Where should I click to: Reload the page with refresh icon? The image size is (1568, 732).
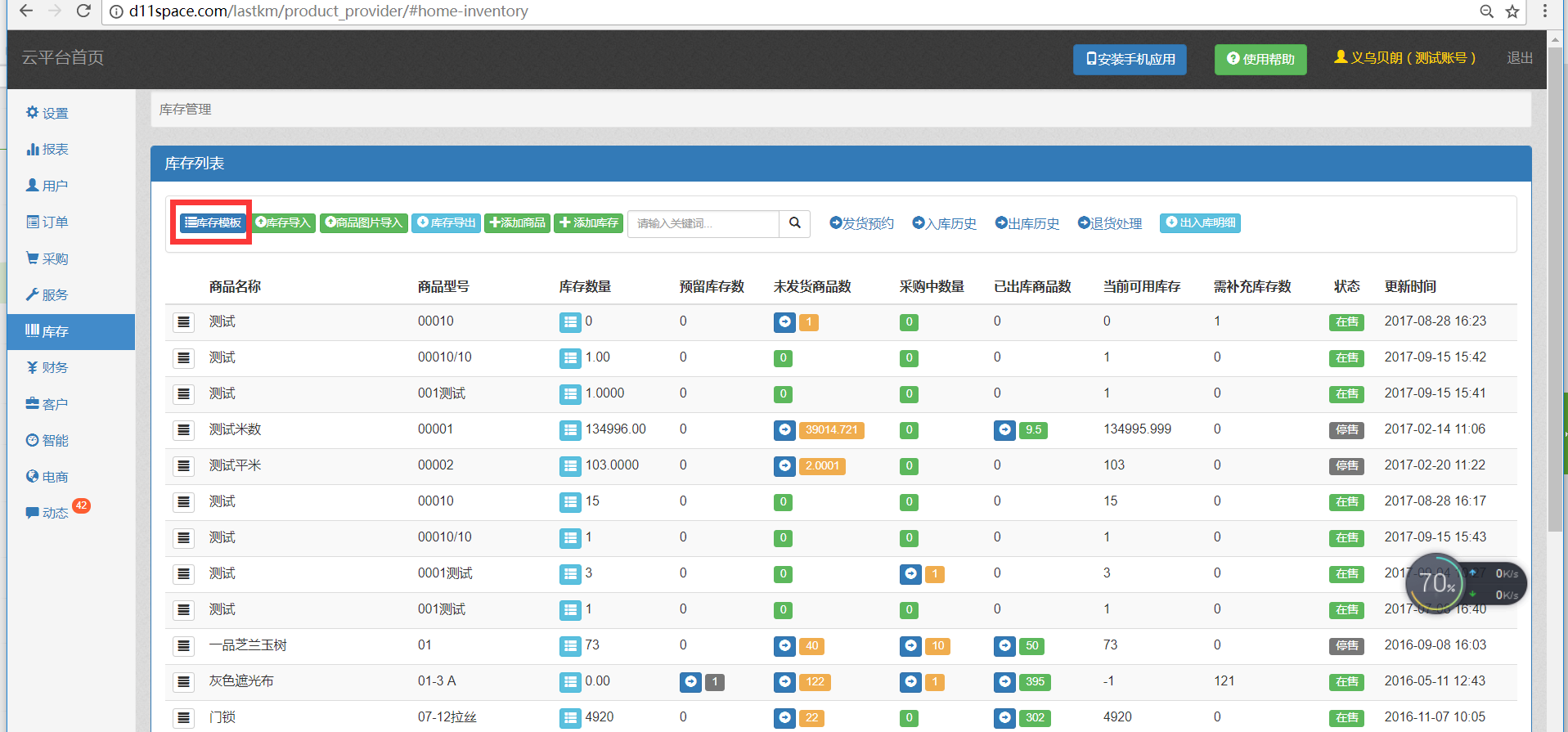83,11
